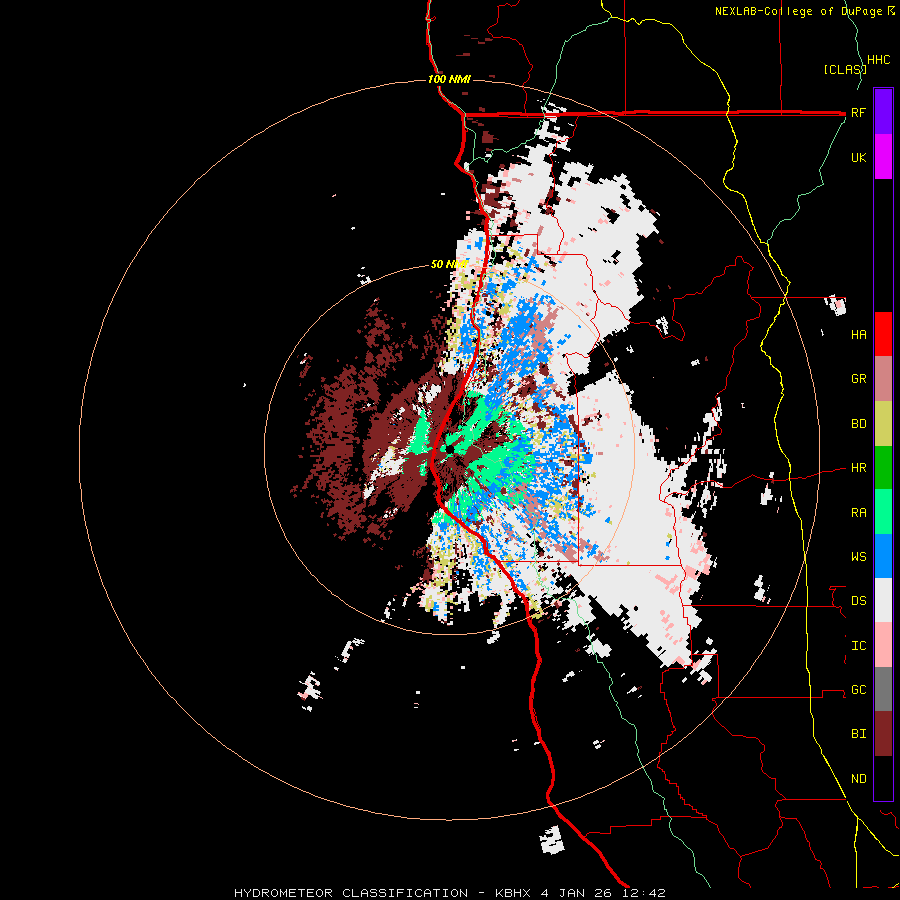Click the RF purple legend swatch
This screenshot has width=900, height=900.
[883, 111]
